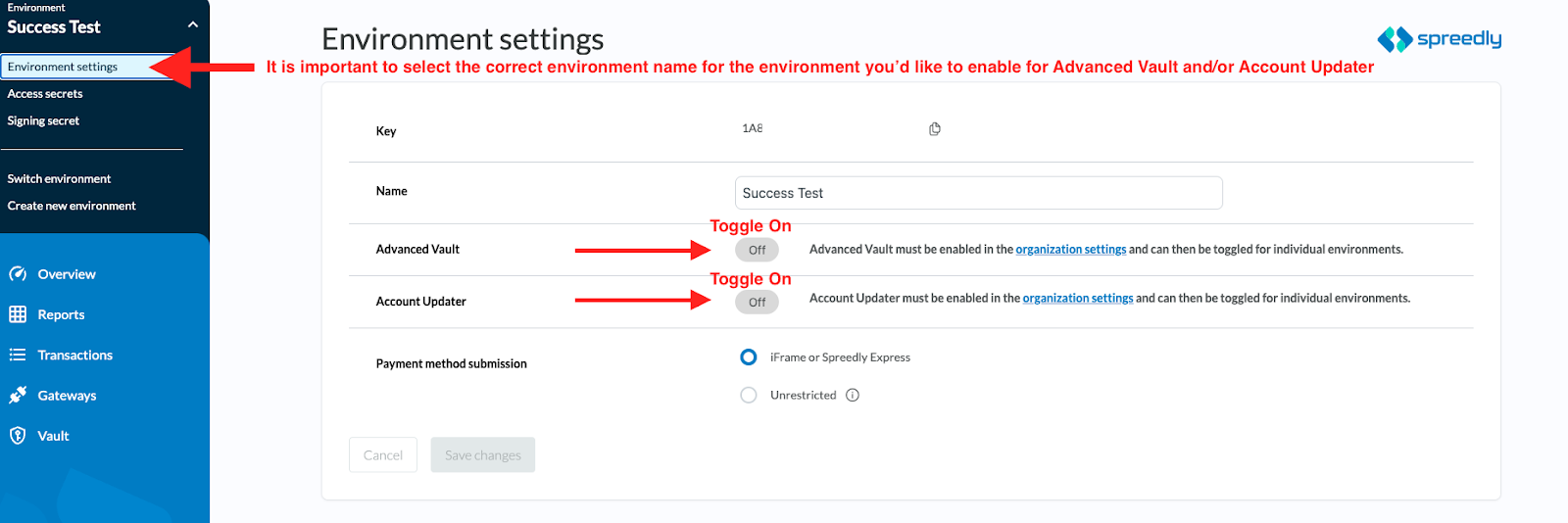Screen dimensions: 1568x523
Task: Collapse the Success Test environment menu
Action: click(x=193, y=24)
